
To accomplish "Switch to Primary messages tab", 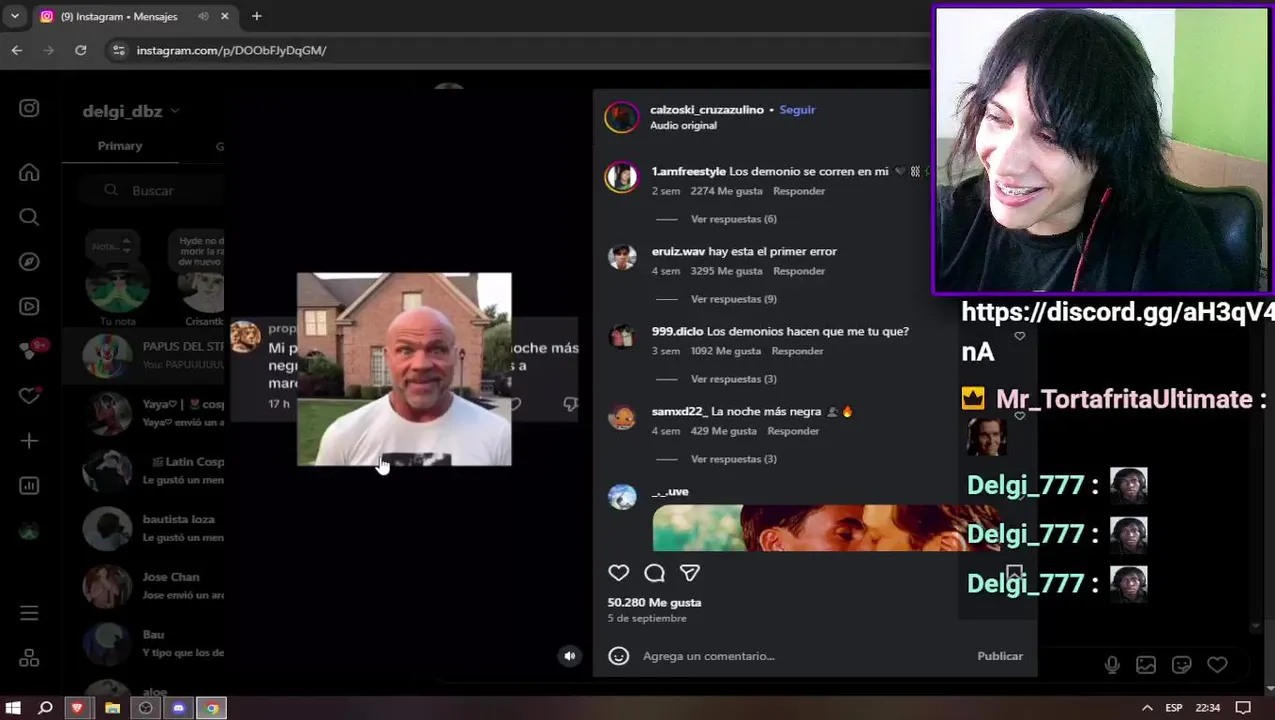I will pyautogui.click(x=120, y=146).
